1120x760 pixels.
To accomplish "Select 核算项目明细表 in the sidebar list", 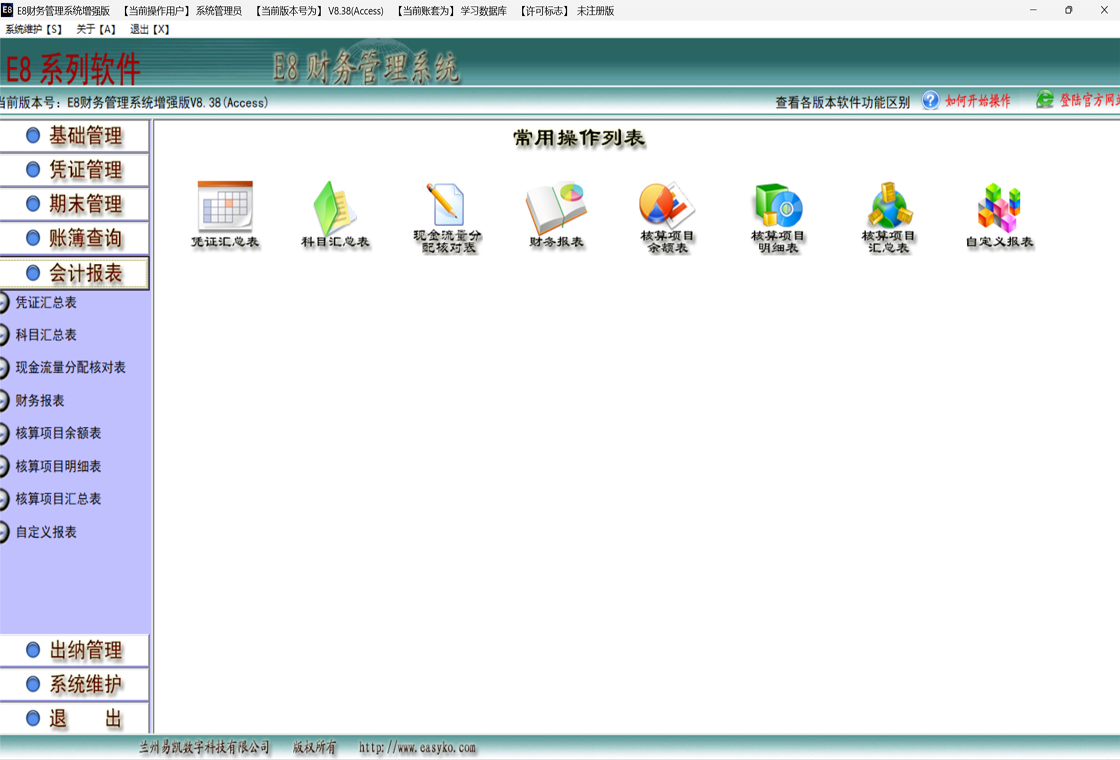I will (58, 467).
